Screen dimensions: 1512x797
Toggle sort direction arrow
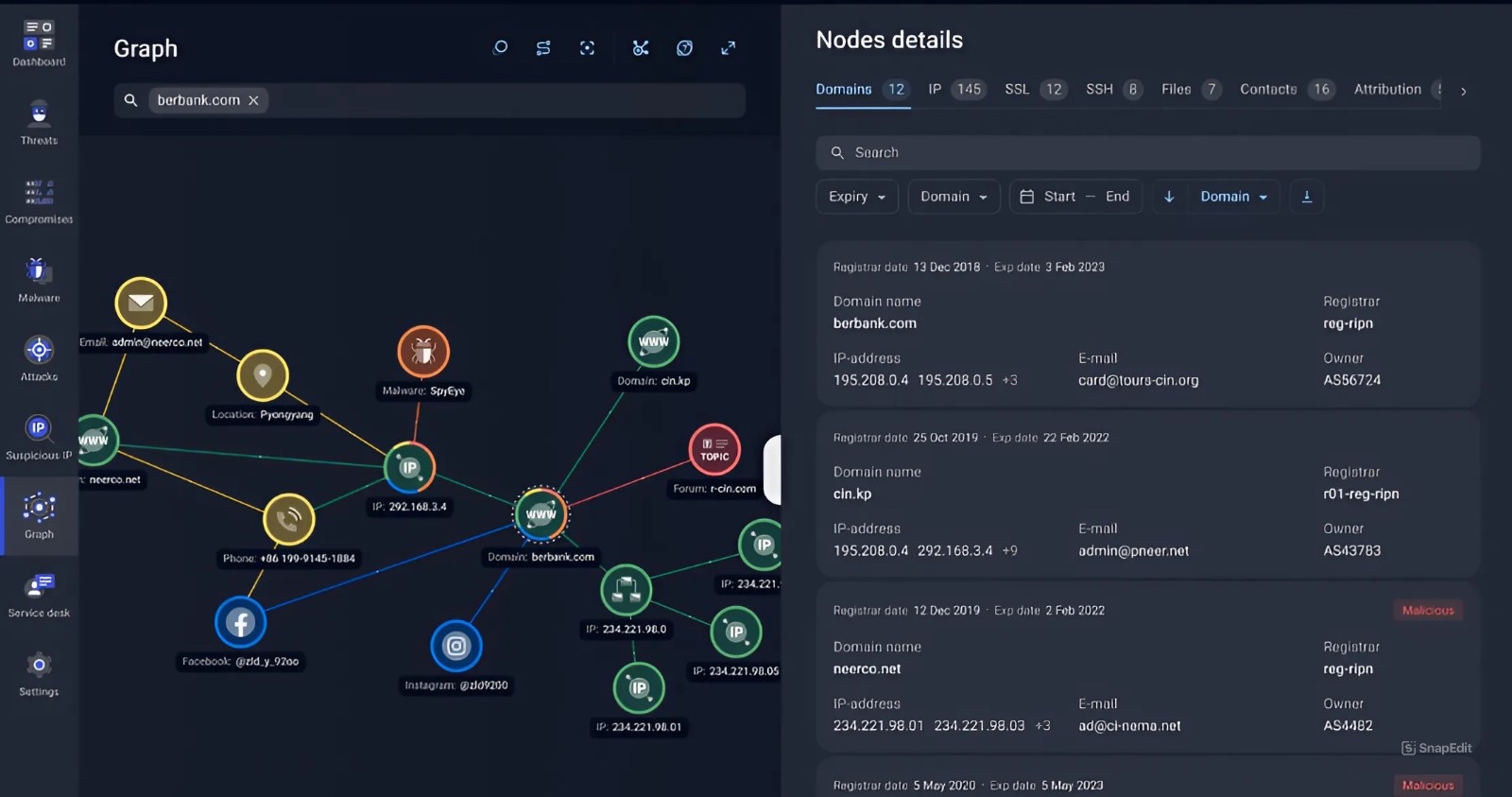[x=1169, y=197]
